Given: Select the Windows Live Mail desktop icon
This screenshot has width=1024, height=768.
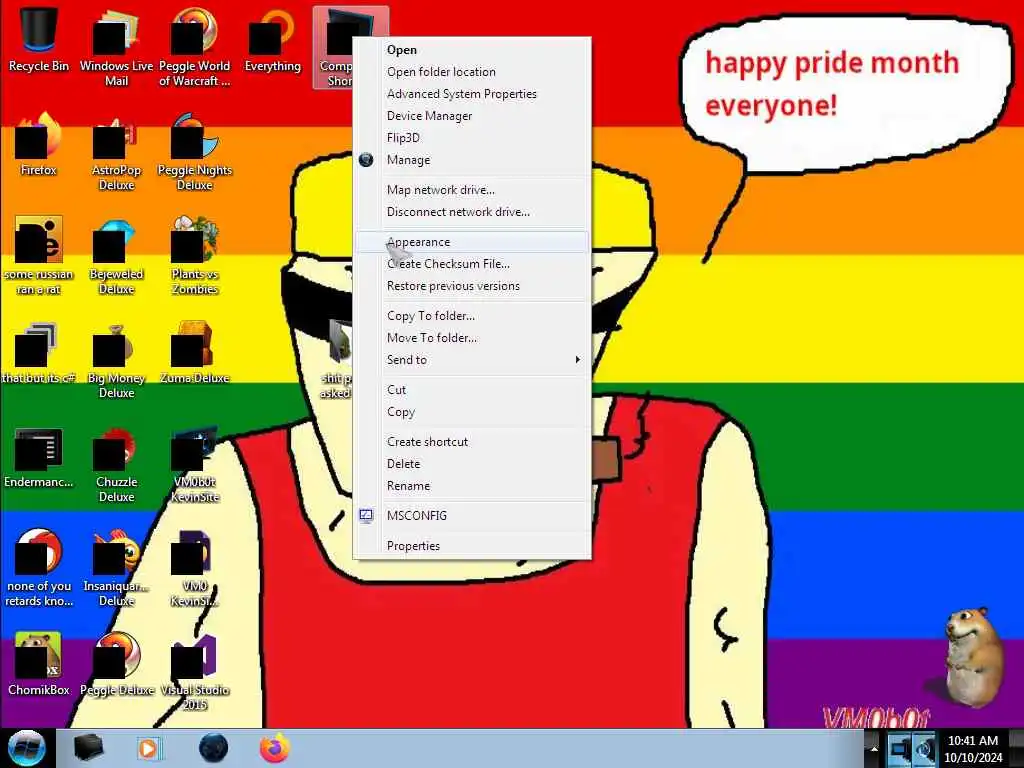Looking at the screenshot, I should [x=116, y=47].
